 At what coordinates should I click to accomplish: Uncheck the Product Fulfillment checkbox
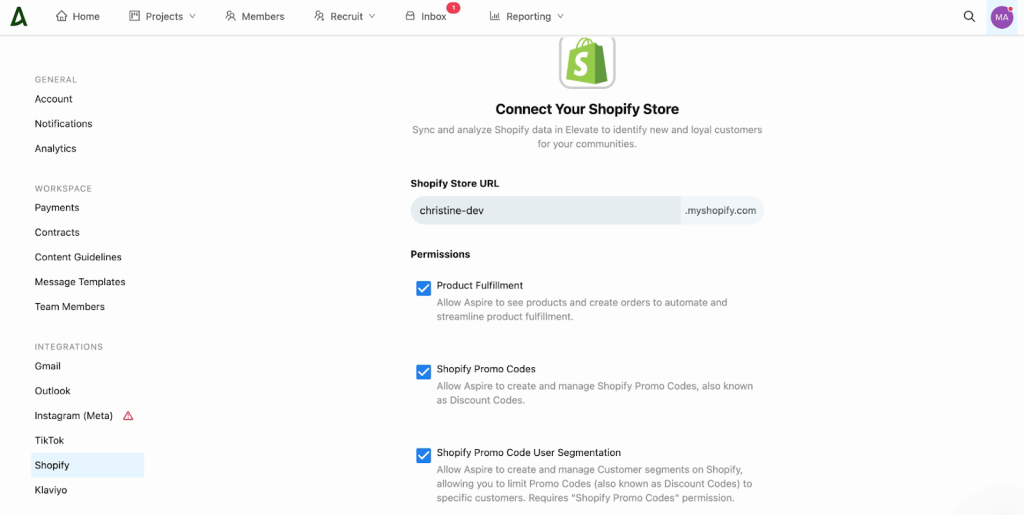point(423,289)
